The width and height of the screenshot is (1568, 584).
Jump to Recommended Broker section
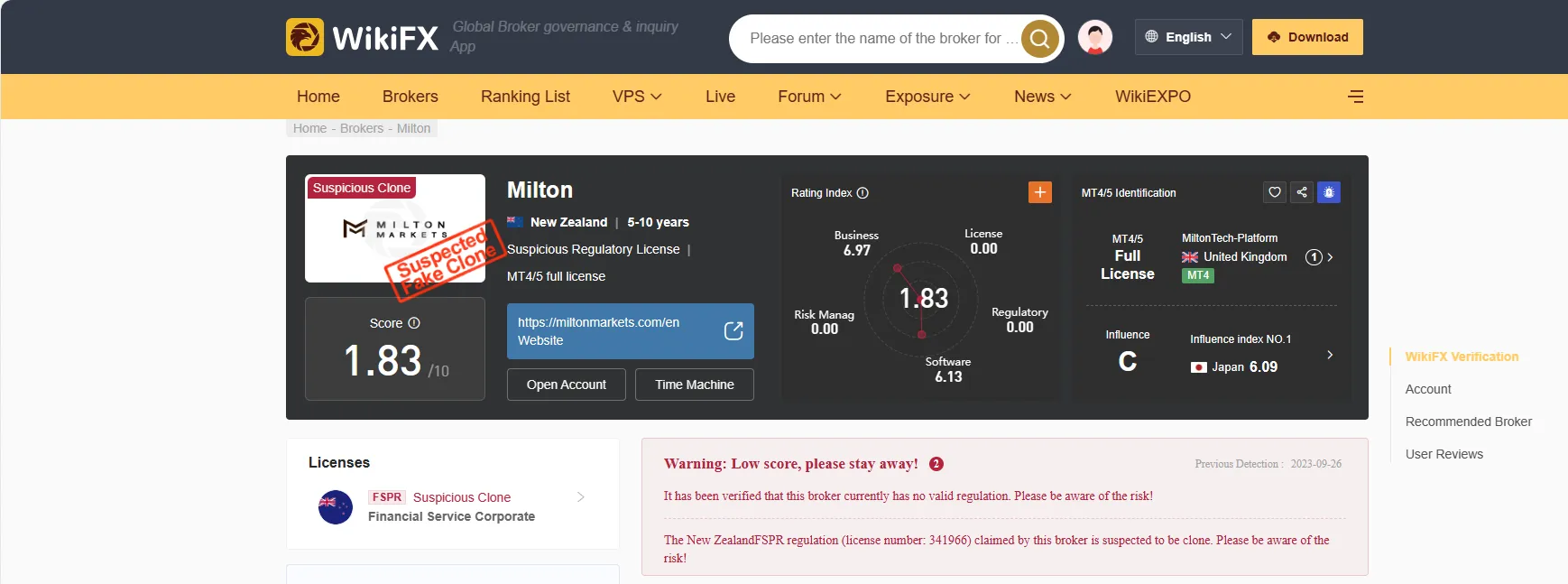pos(1469,422)
